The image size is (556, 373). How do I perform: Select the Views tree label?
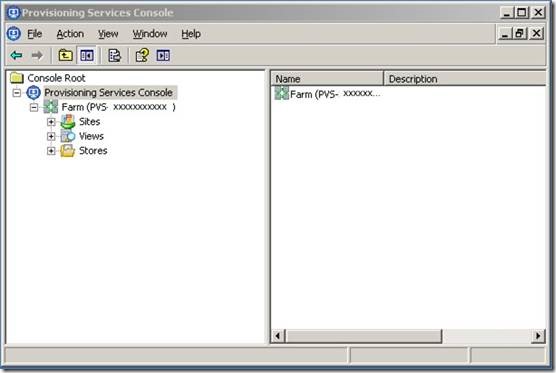(91, 136)
